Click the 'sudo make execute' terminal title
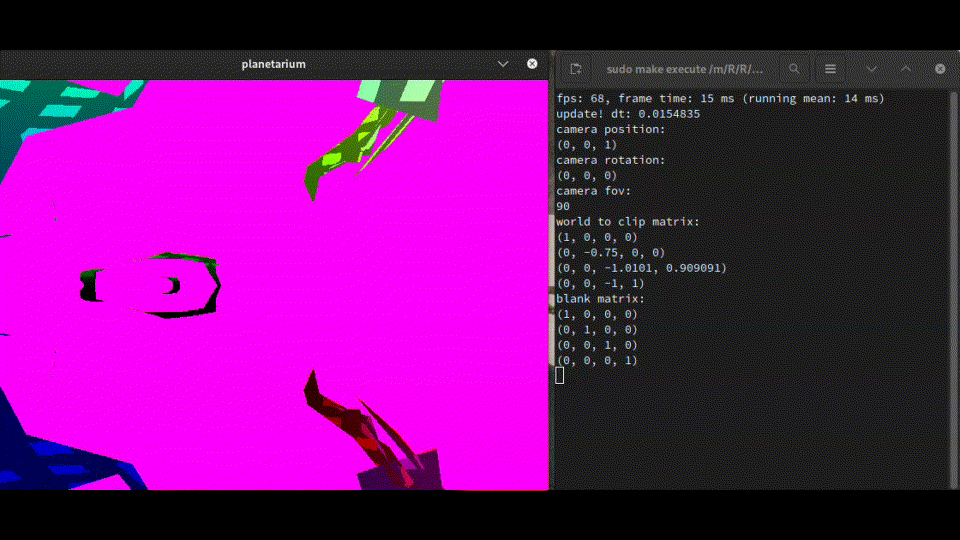This screenshot has height=540, width=960. 684,69
